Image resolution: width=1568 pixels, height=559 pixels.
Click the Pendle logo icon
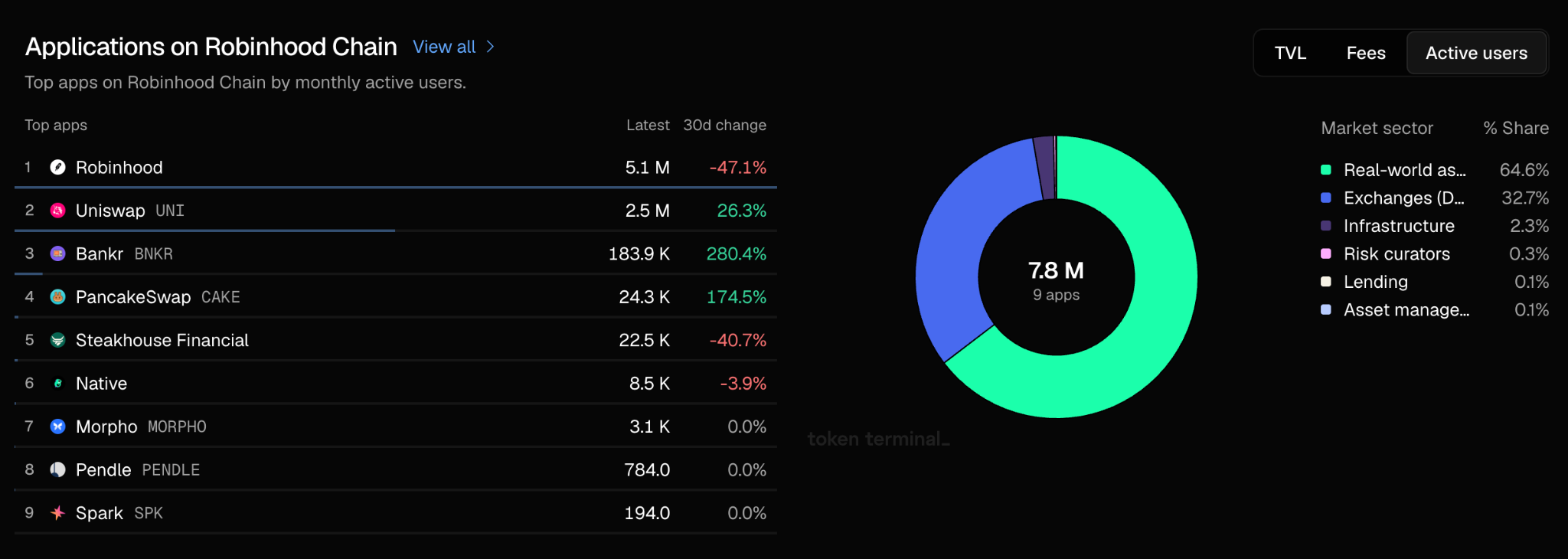click(x=57, y=469)
